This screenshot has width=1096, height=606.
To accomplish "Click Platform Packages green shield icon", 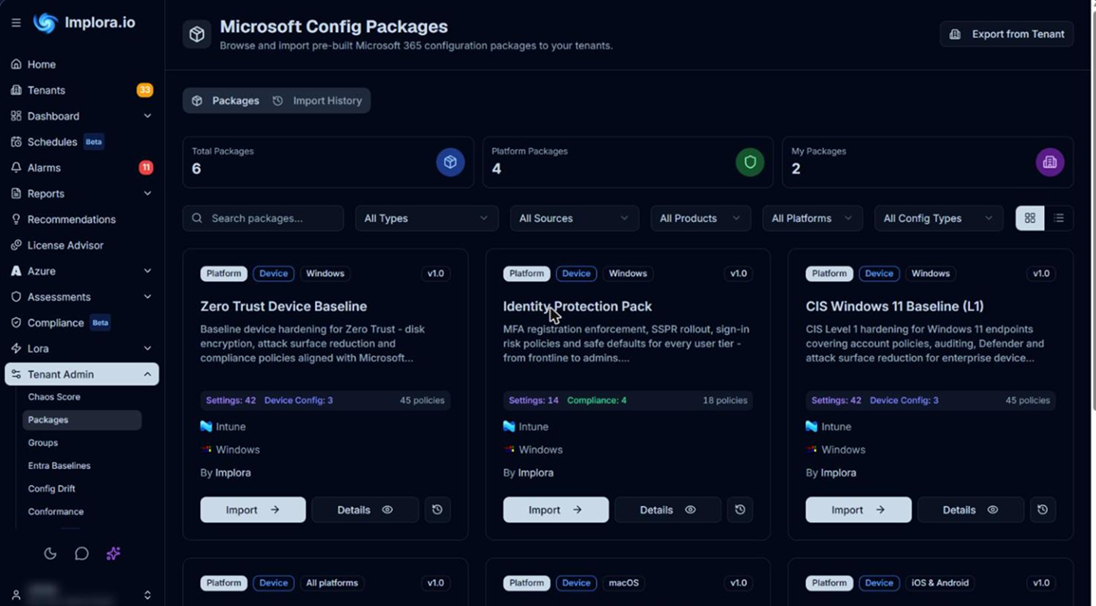I will [750, 162].
